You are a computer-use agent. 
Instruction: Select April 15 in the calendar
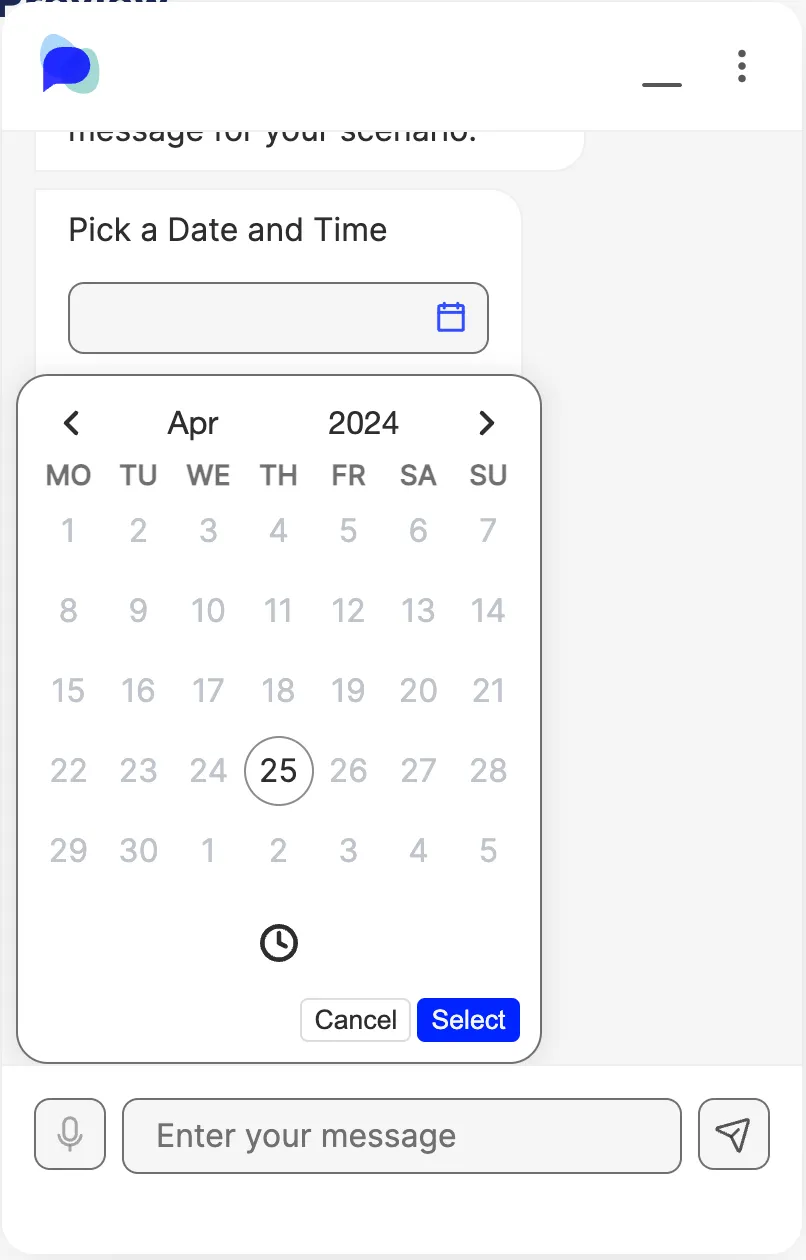(68, 691)
